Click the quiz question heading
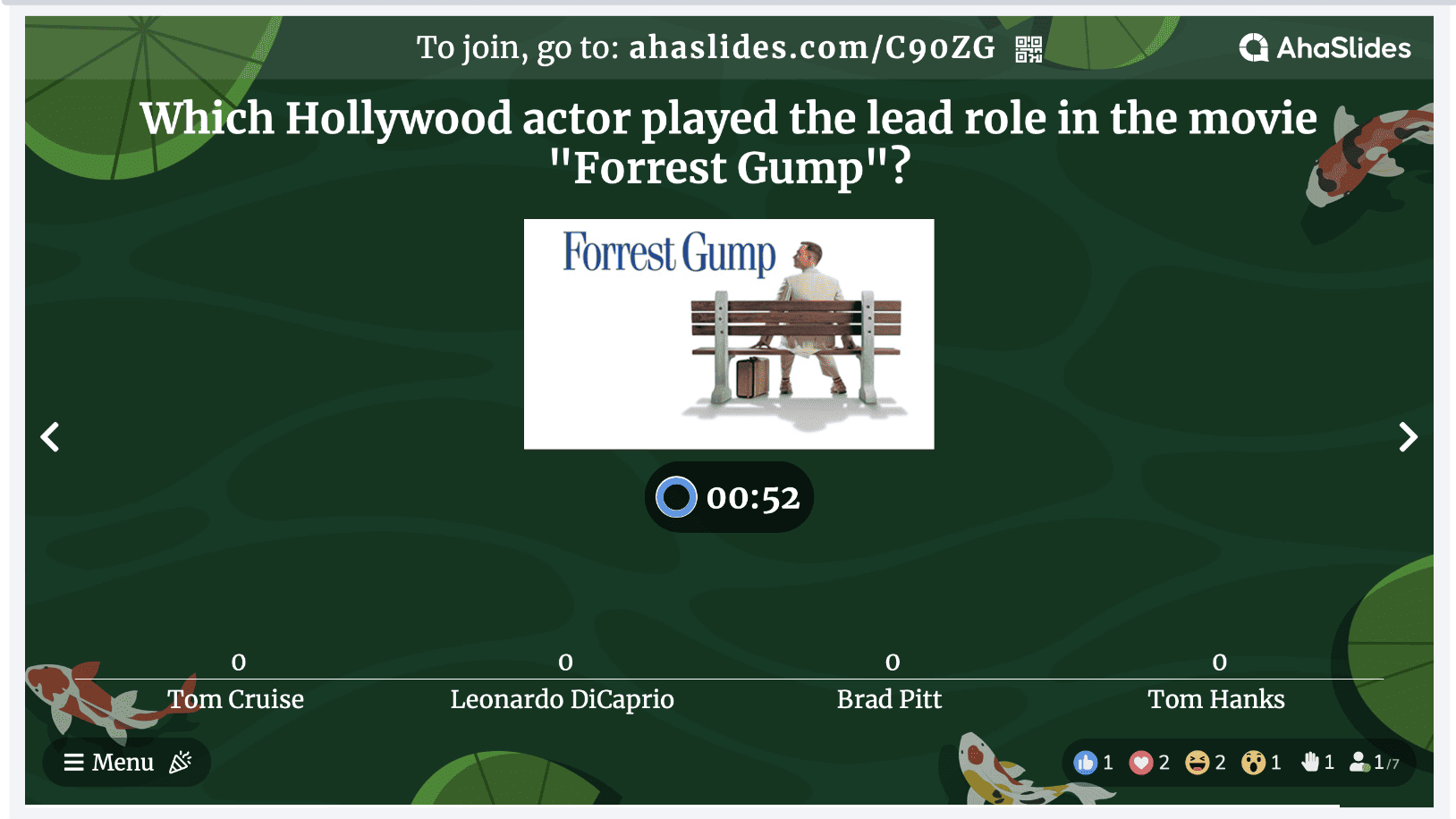 [729, 143]
